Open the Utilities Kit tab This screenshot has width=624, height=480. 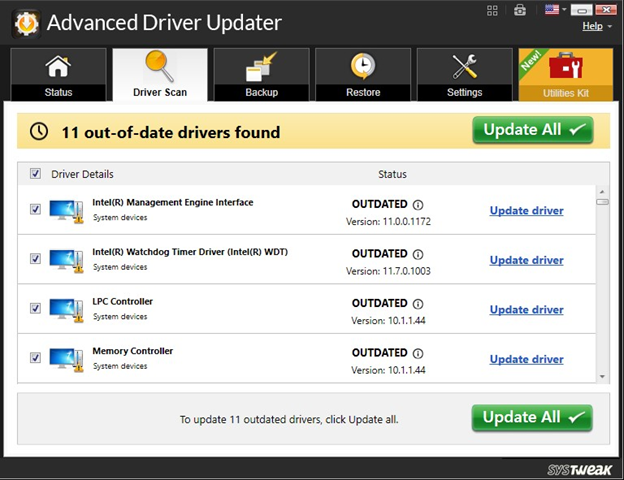point(566,75)
